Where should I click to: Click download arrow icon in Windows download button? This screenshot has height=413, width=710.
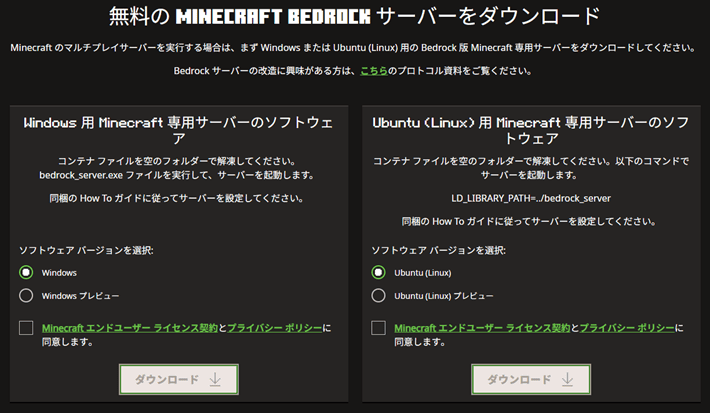(x=218, y=380)
